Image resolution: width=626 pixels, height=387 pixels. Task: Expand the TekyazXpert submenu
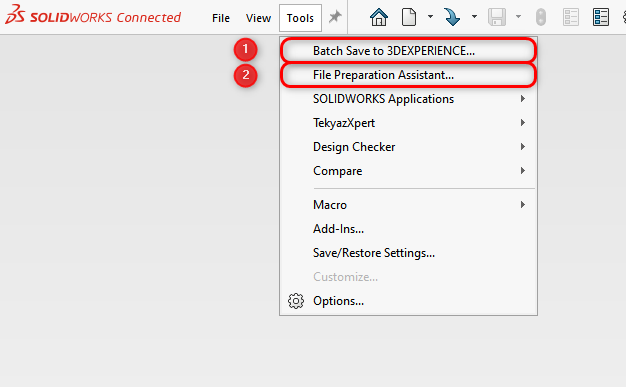[408, 123]
